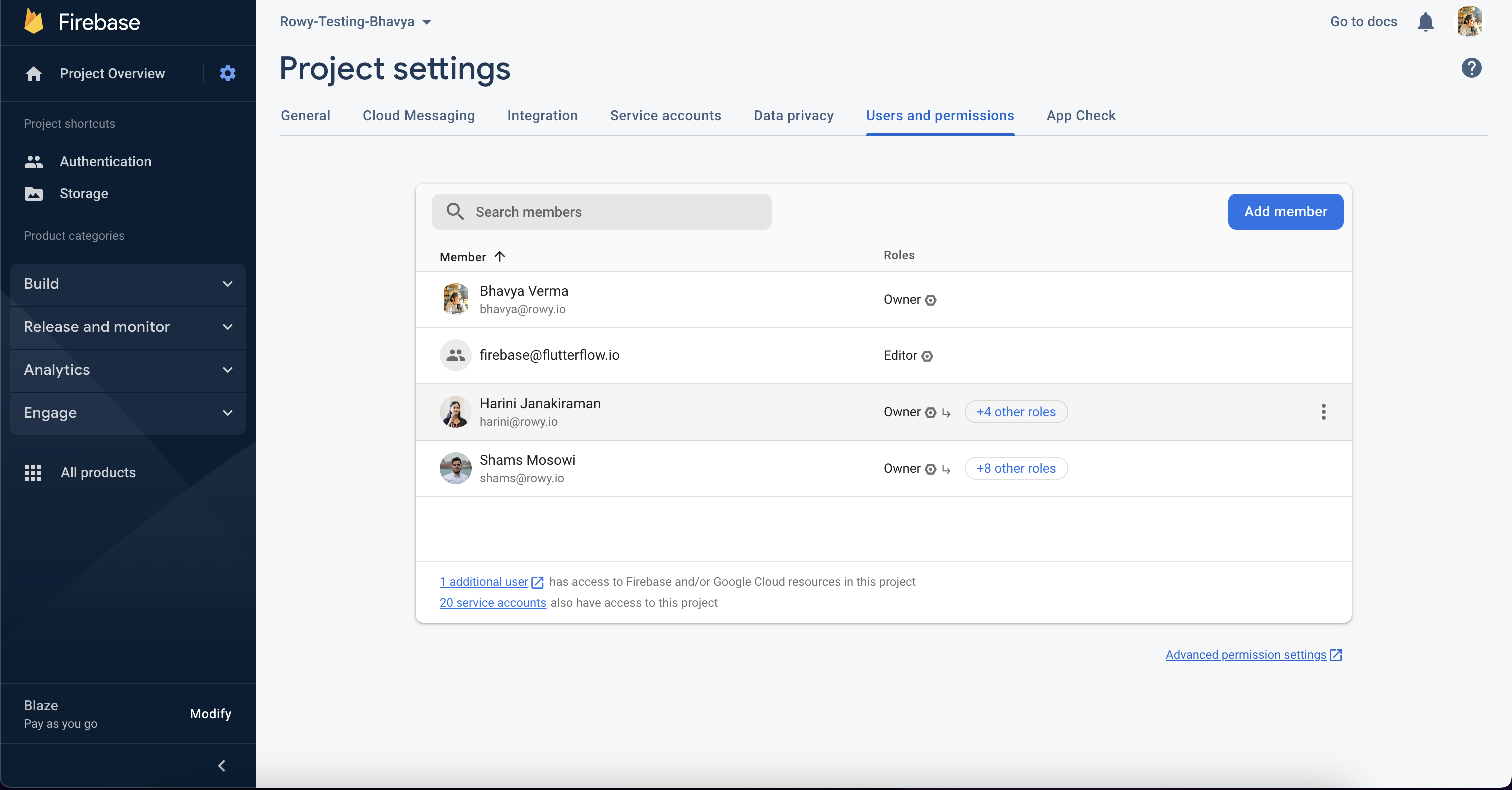1512x790 pixels.
Task: Open three-dot menu for Harini Janakiraman
Action: 1323,412
